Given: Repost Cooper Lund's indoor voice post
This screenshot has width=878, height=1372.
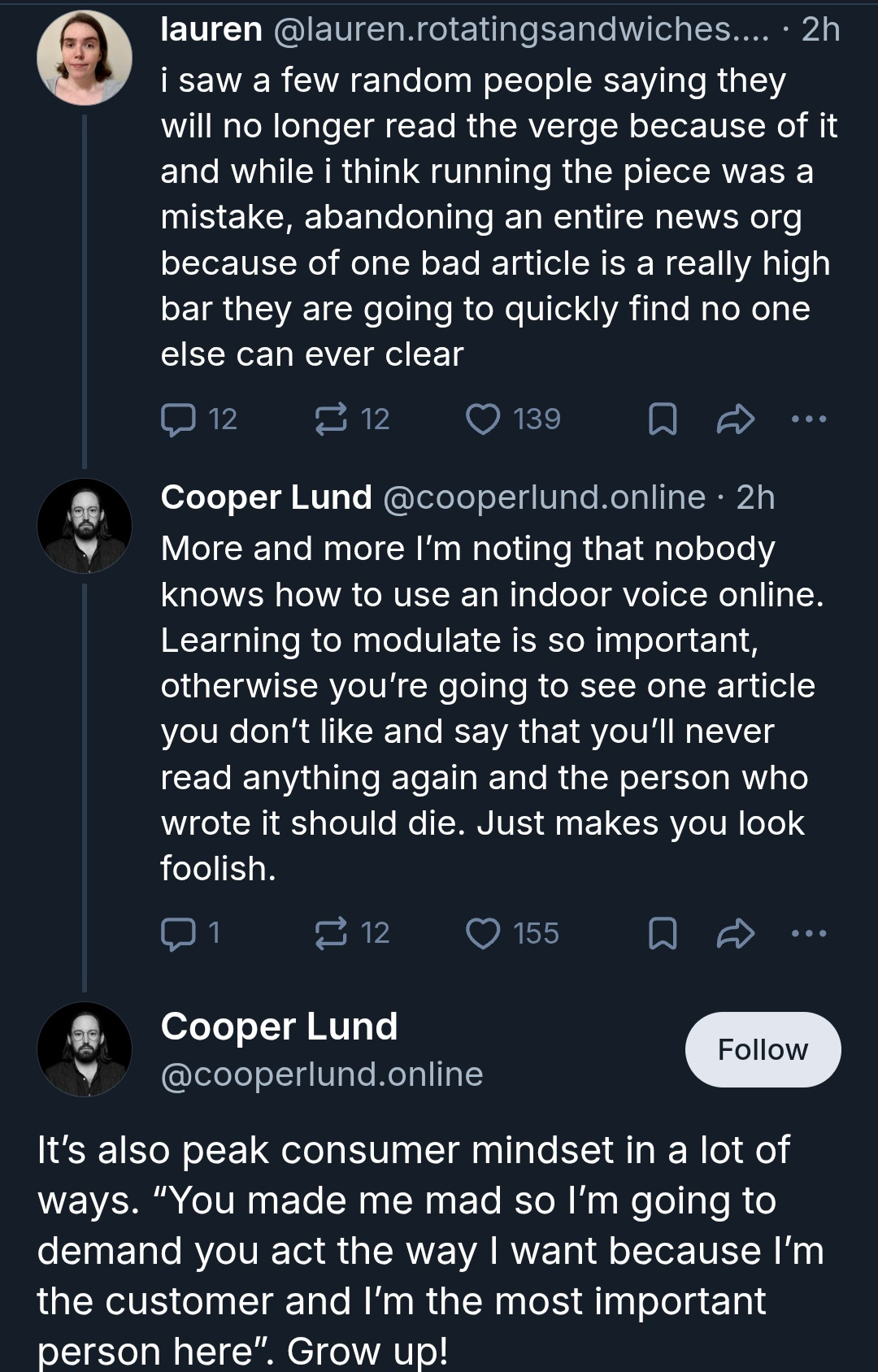Looking at the screenshot, I should pyautogui.click(x=331, y=933).
